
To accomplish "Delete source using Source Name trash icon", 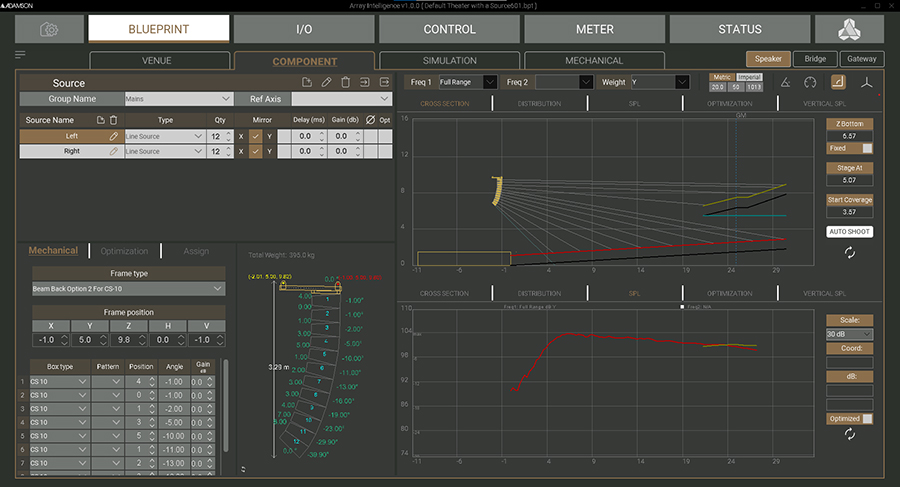I will [x=114, y=120].
